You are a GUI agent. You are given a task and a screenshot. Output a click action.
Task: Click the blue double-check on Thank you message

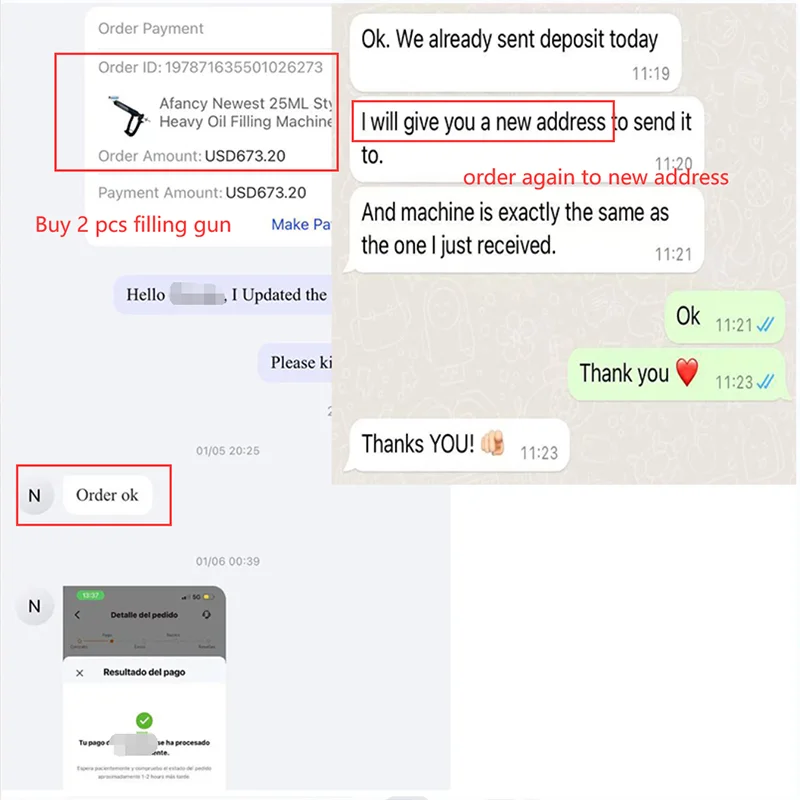(765, 382)
